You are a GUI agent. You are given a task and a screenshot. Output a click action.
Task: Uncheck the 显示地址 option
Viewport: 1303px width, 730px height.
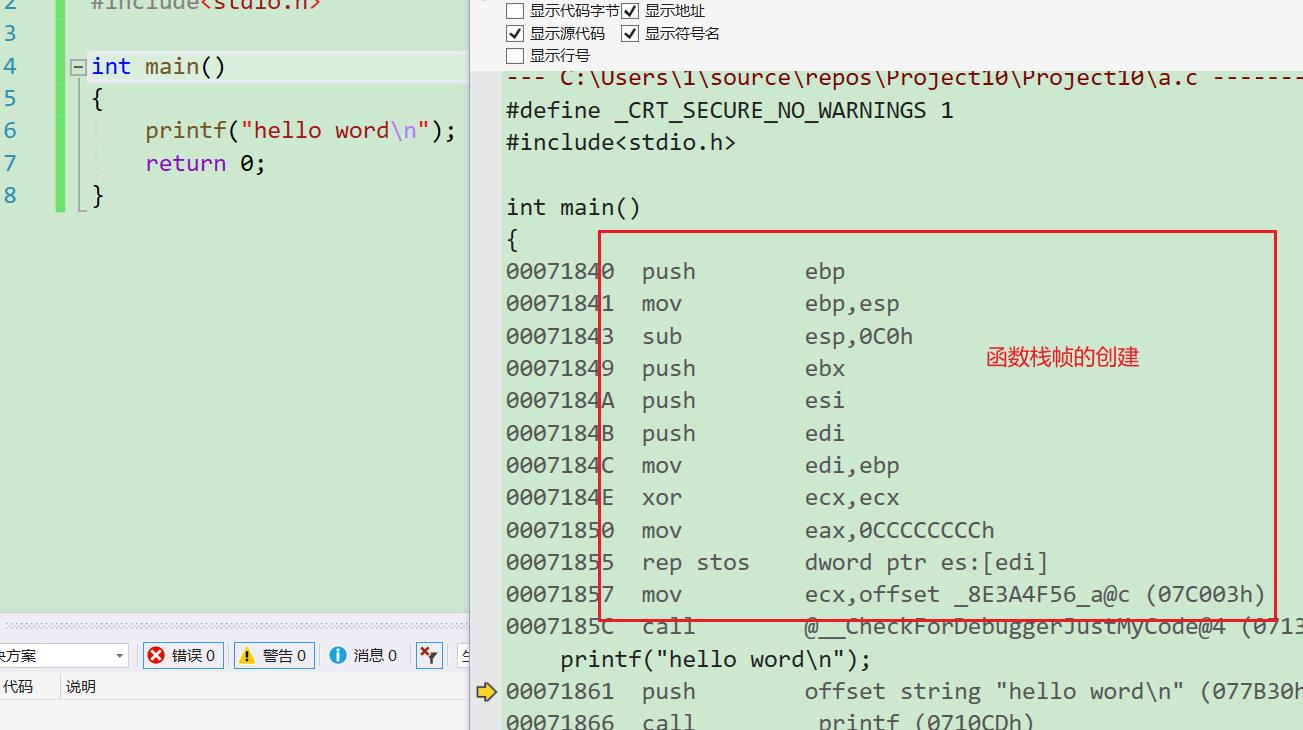(x=630, y=11)
